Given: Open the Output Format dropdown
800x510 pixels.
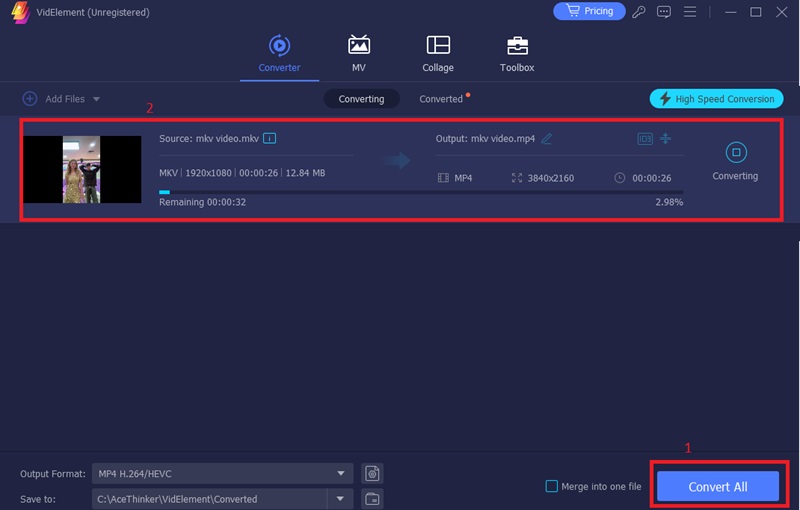Looking at the screenshot, I should [222, 474].
